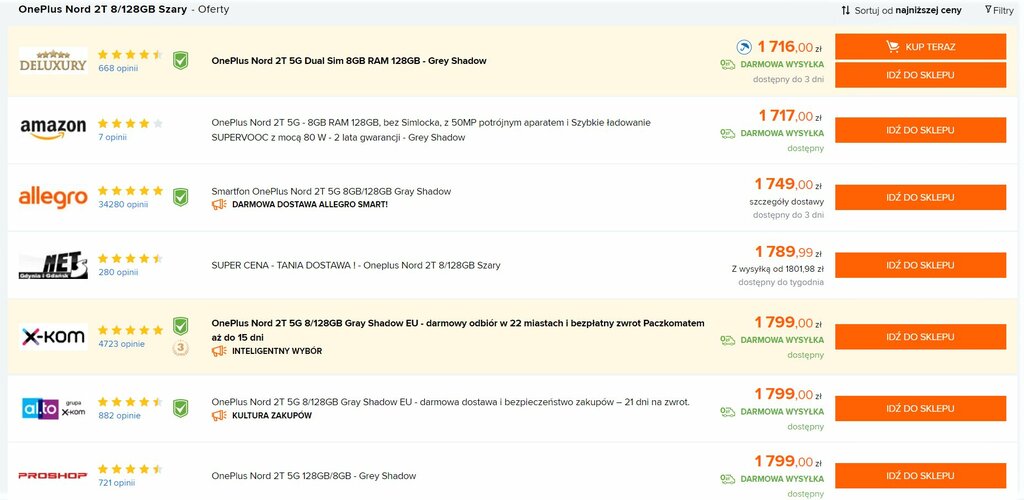The image size is (1024, 500).
Task: Click the delivery truck icon in the x-kom offer
Action: click(728, 340)
